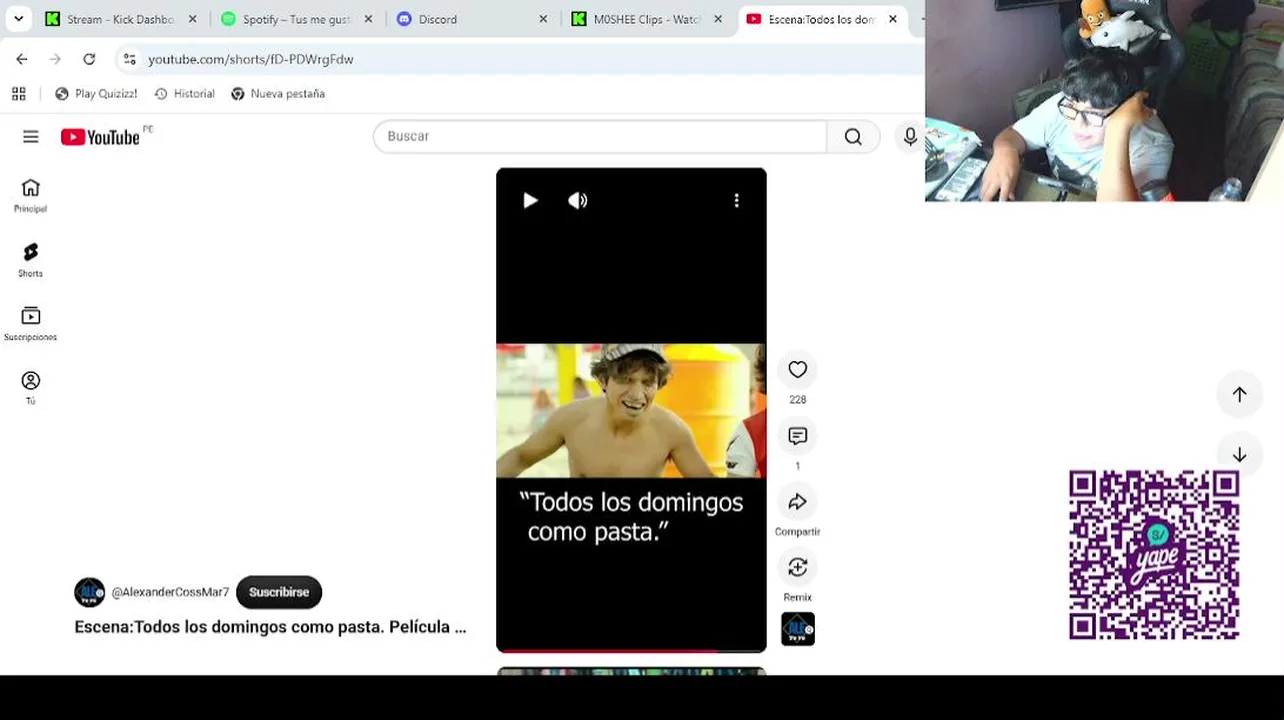Open the Tú profile section

coord(31,388)
